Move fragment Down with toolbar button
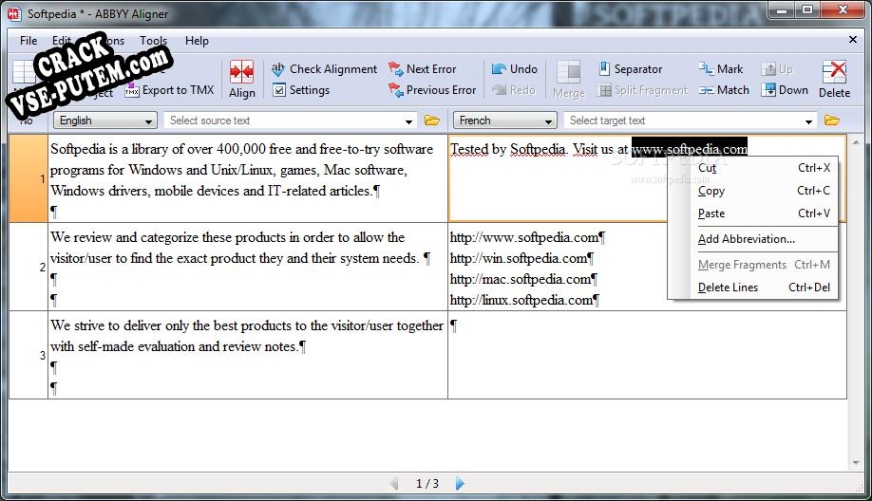The width and height of the screenshot is (872, 501). [785, 90]
